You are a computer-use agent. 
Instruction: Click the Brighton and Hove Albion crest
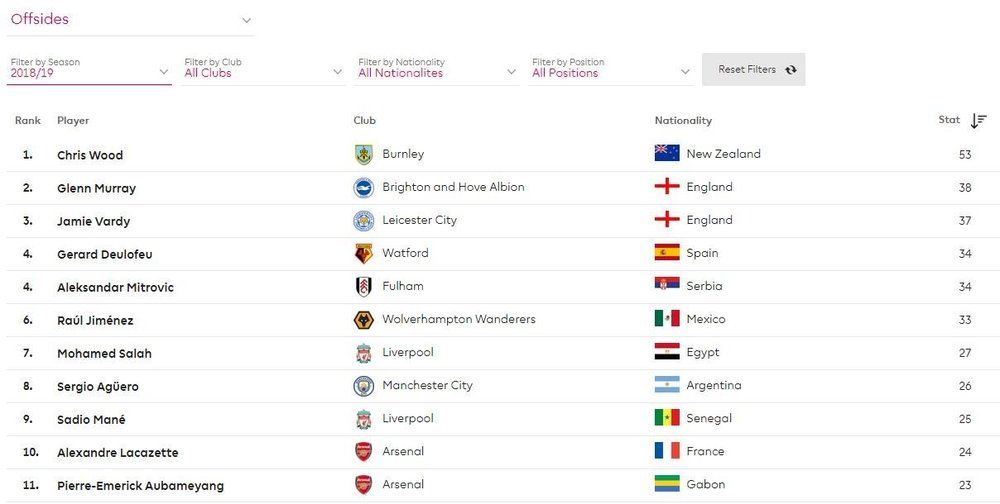(364, 187)
